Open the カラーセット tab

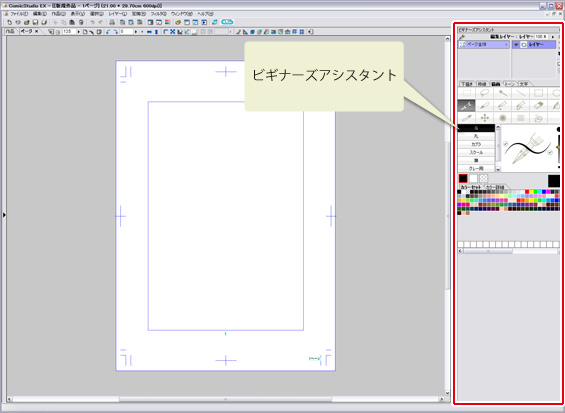click(470, 187)
